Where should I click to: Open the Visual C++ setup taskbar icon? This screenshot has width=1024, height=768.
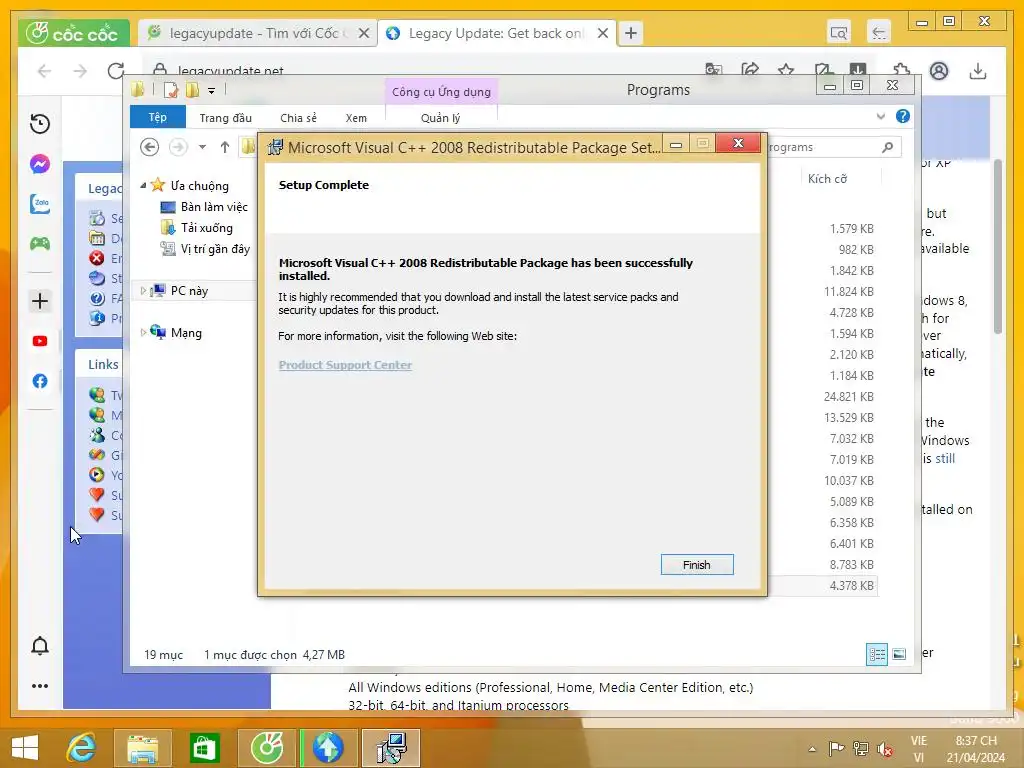pyautogui.click(x=391, y=747)
